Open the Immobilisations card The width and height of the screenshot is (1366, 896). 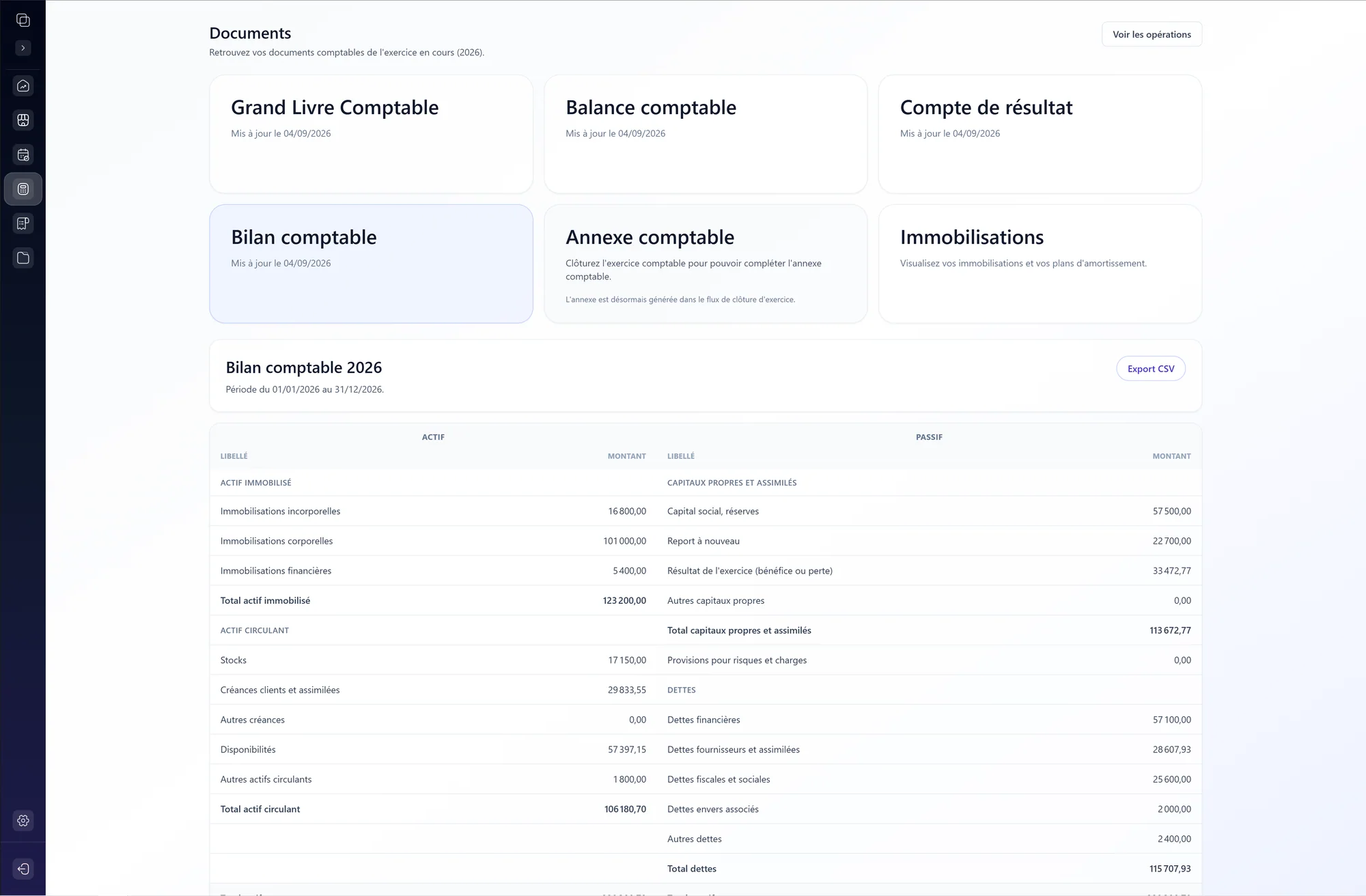coord(1040,264)
